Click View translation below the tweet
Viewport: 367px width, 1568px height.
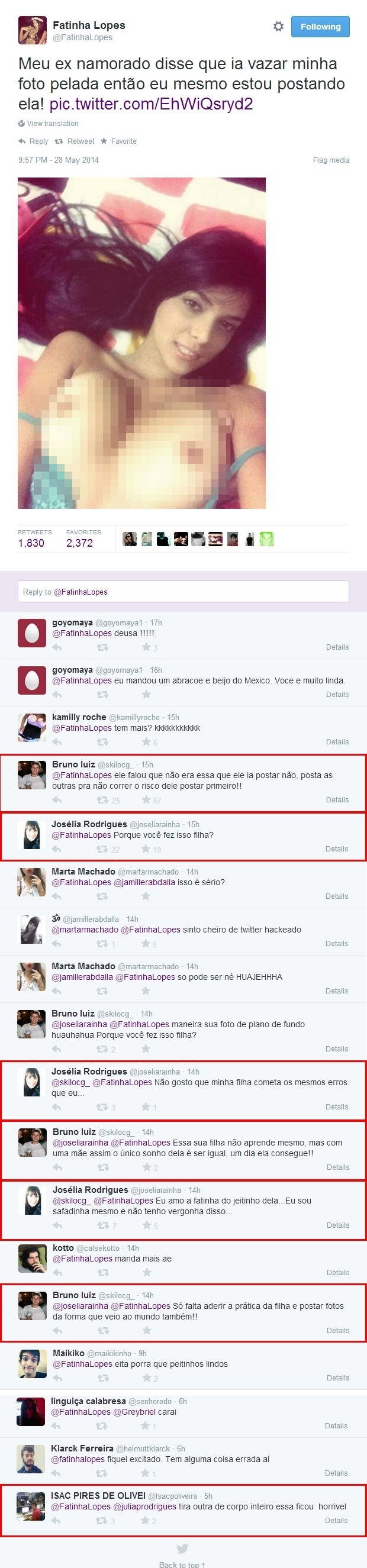pyautogui.click(x=48, y=124)
